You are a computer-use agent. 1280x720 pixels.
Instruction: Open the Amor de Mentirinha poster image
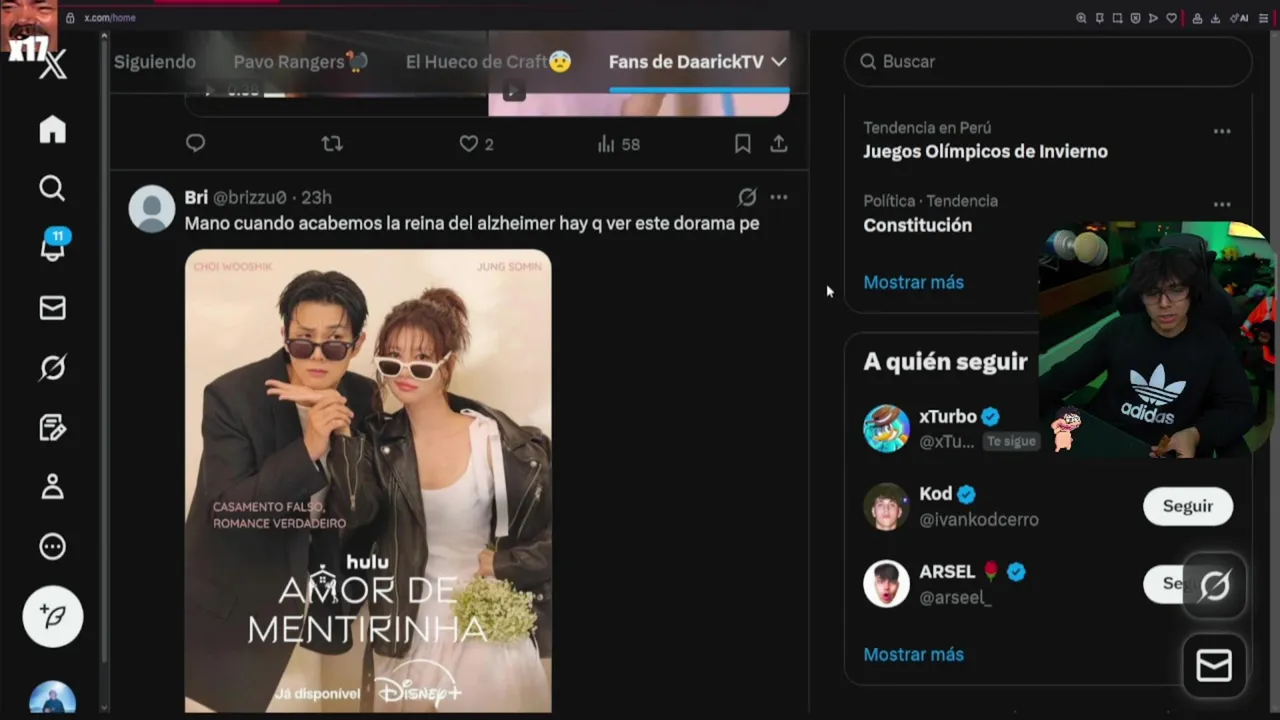click(x=368, y=480)
